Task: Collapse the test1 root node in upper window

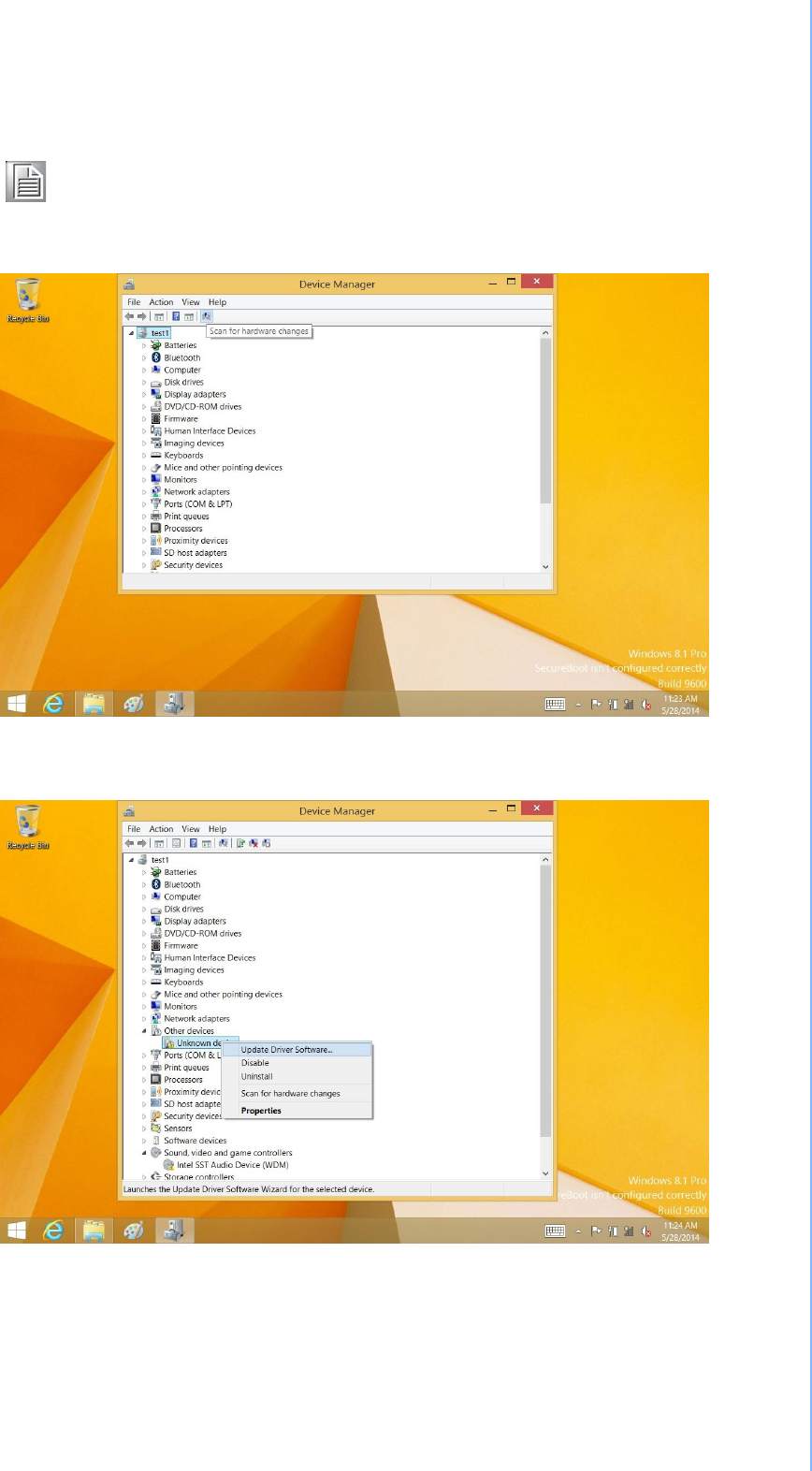Action: [x=131, y=333]
